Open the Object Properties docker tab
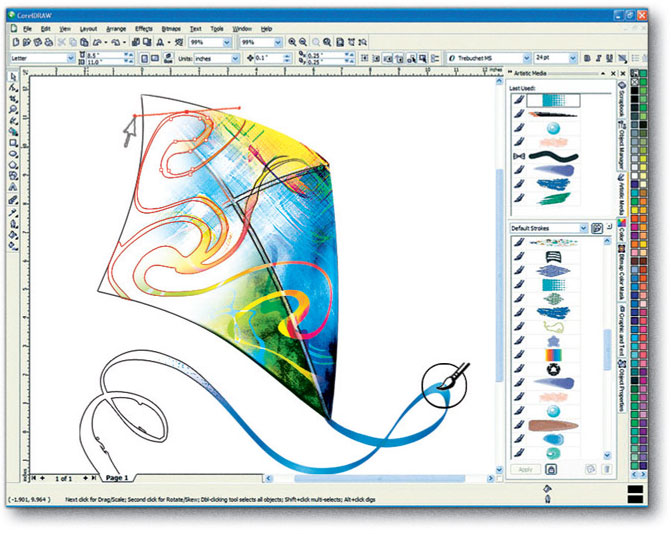Screen dimensions: 671x534 621,386
